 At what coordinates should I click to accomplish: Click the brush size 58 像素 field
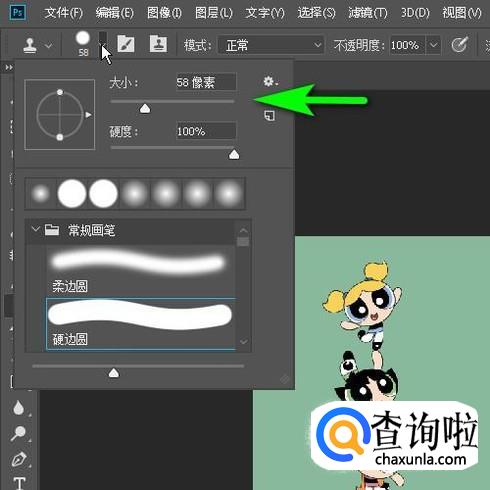[x=206, y=82]
